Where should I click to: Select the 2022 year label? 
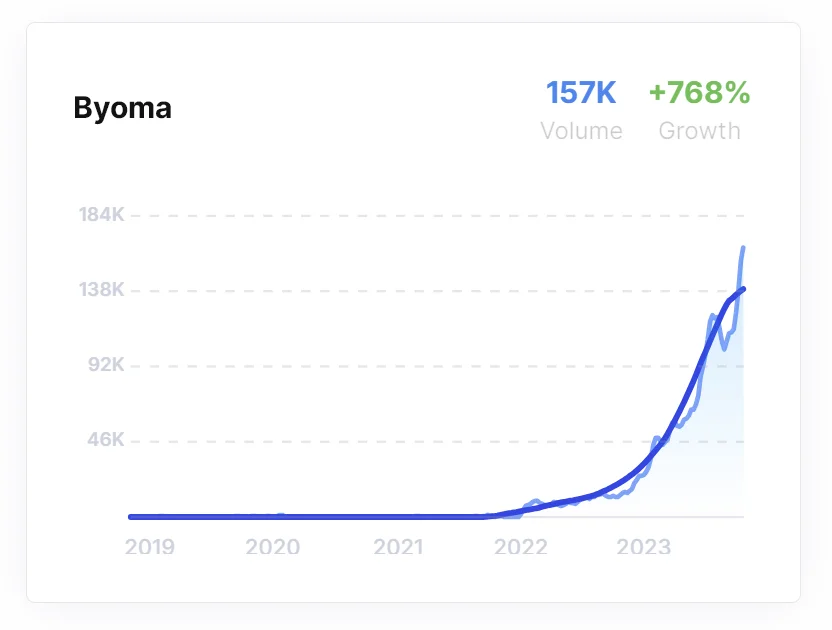coord(521,547)
